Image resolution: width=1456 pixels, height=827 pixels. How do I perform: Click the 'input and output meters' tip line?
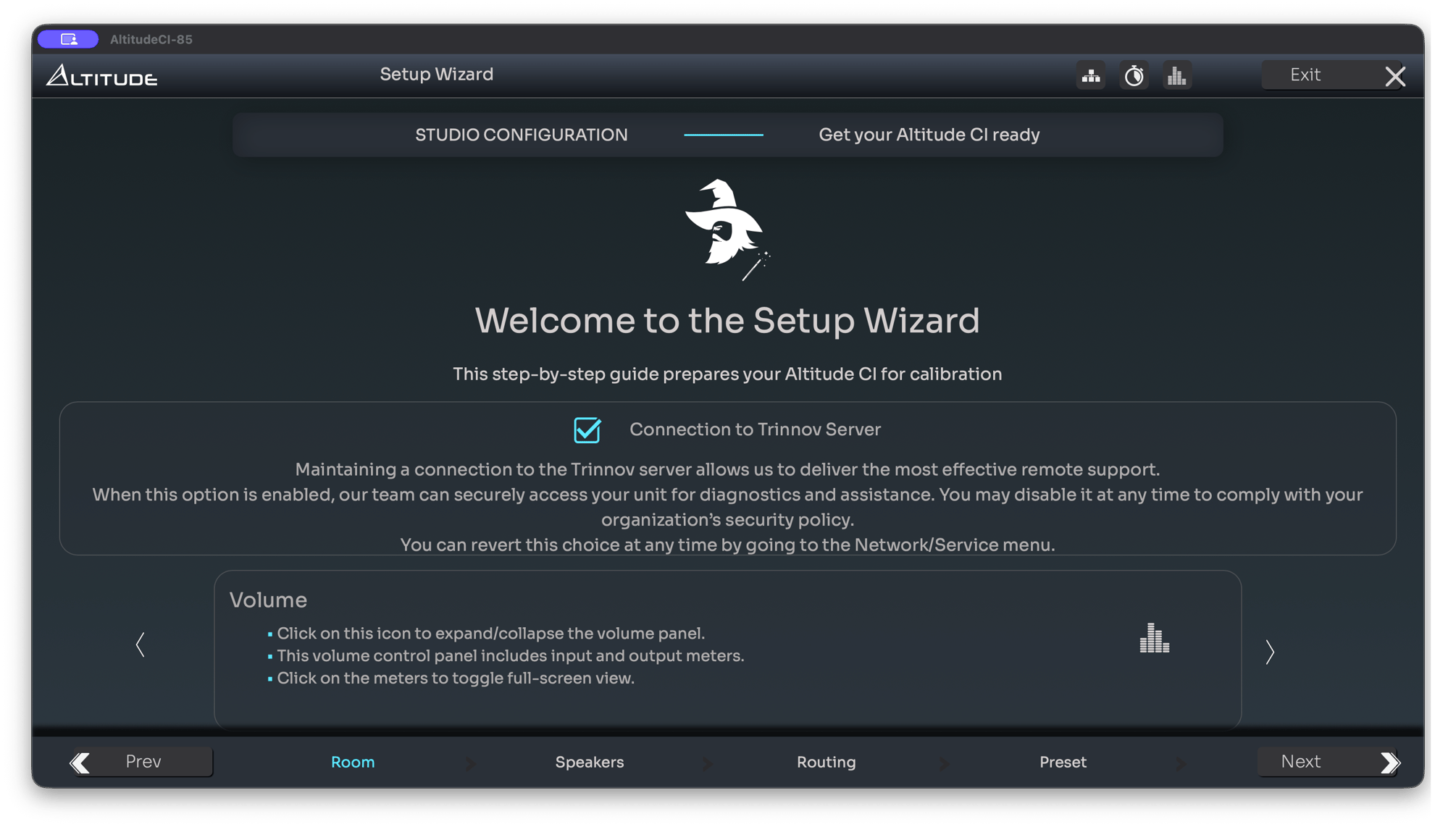511,655
